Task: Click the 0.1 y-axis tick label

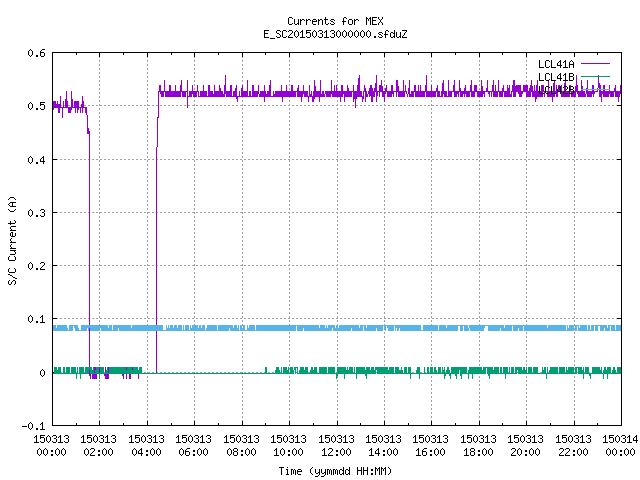Action: coord(36,319)
